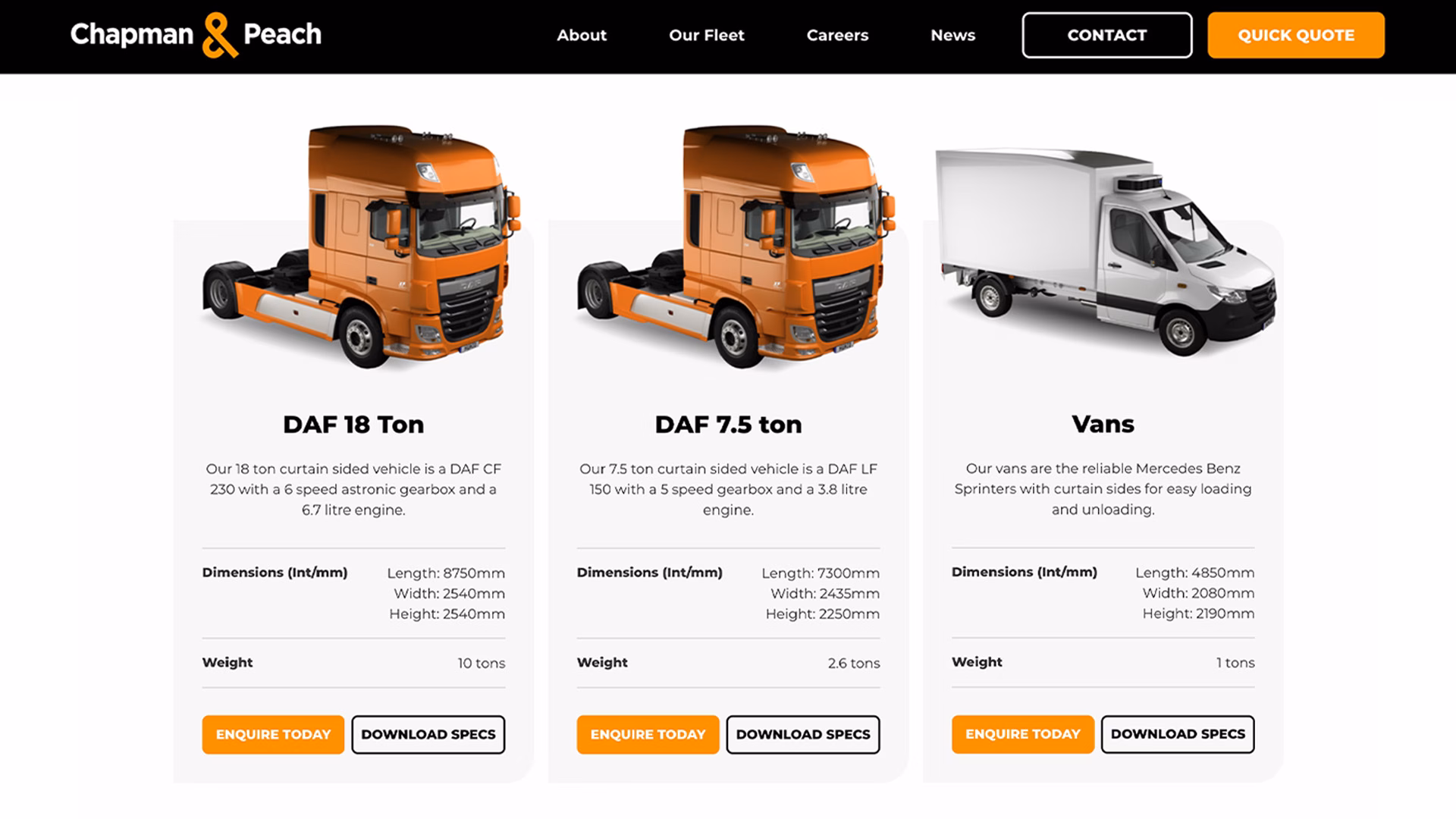Screen dimensions: 1456x819
Task: Click the DAF 7.5 ton heading
Action: (x=728, y=424)
